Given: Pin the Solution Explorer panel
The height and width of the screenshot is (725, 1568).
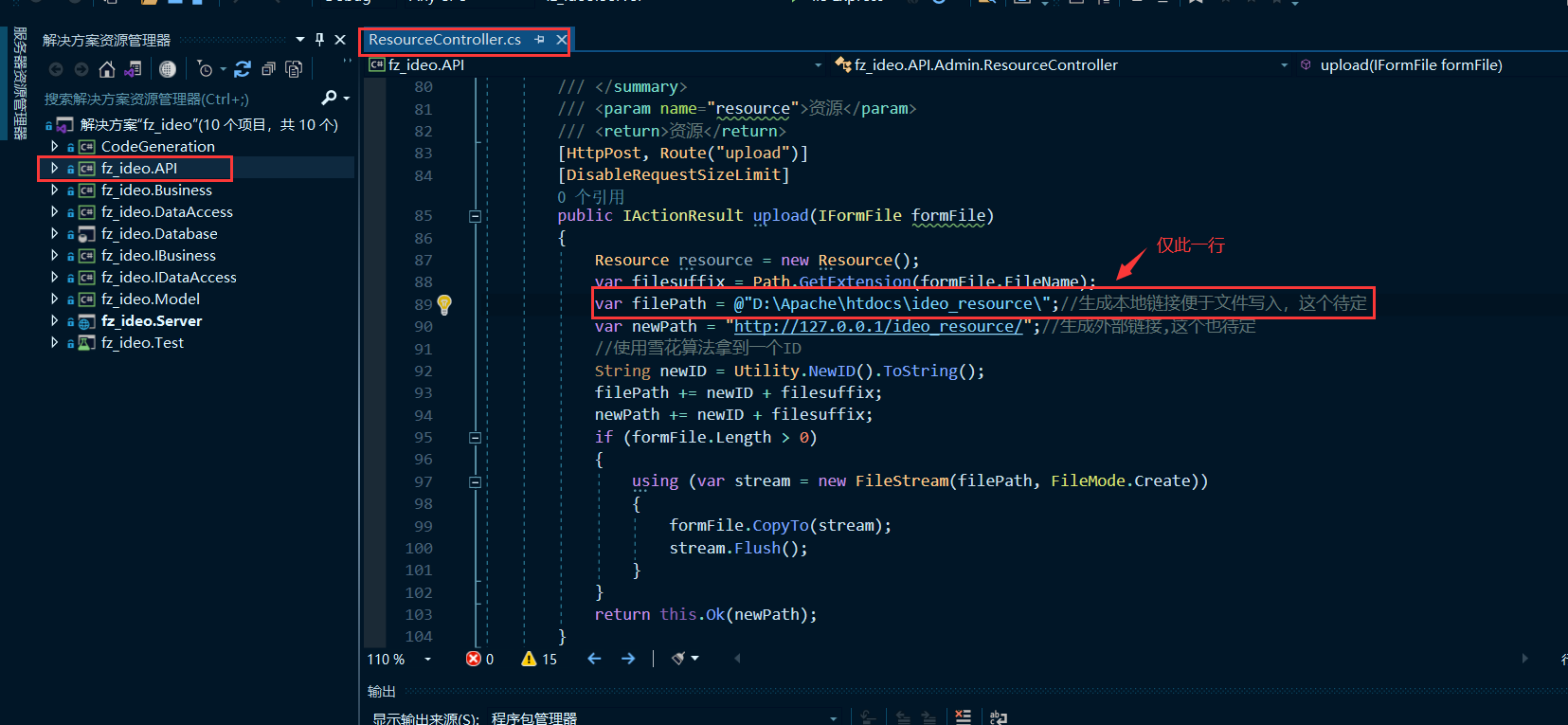Looking at the screenshot, I should click(x=319, y=40).
